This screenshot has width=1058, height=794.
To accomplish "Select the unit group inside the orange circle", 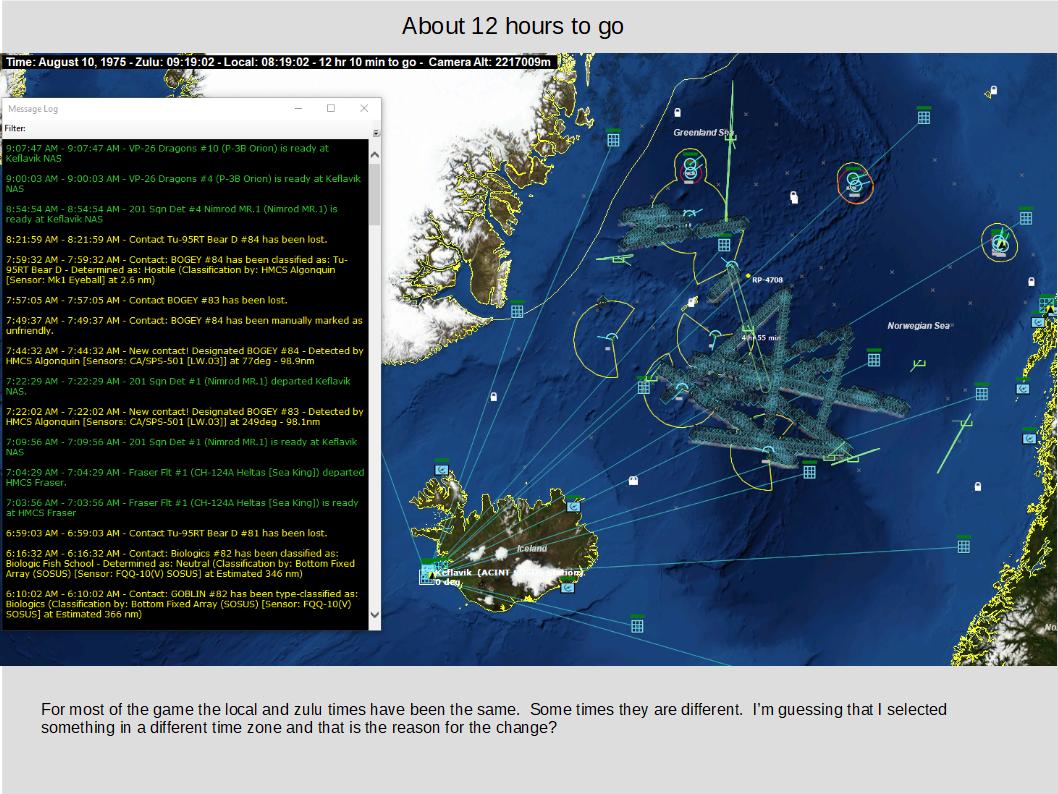I will pyautogui.click(x=854, y=181).
